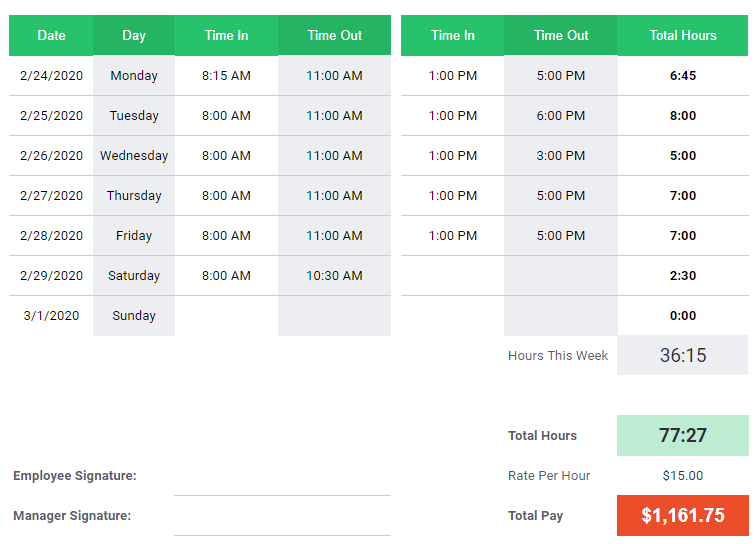
Task: Click the empty Sunday morning time in cell
Action: (226, 316)
